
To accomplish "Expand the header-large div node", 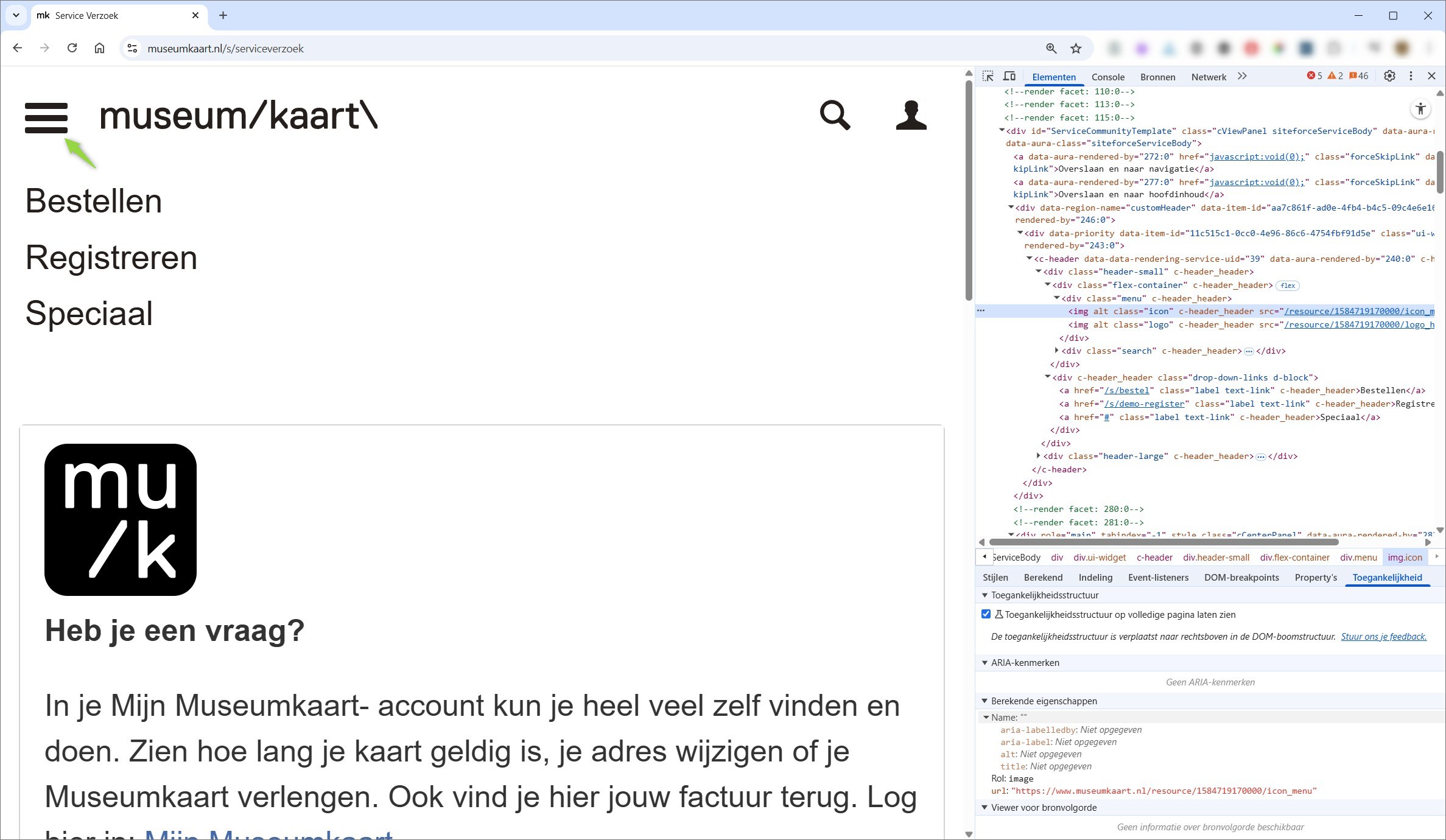I will point(1039,456).
